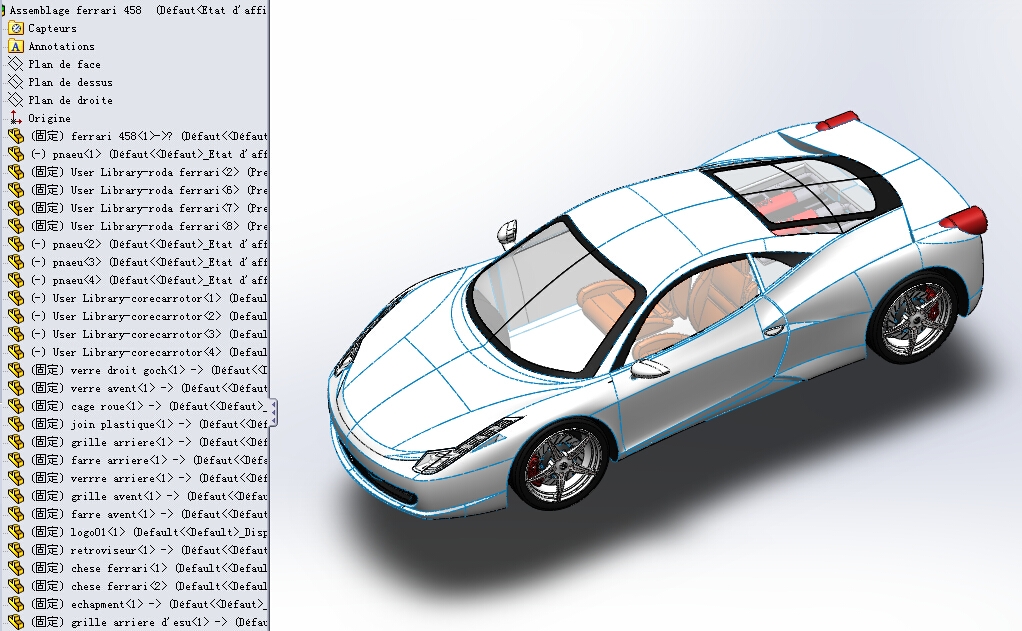Click the part icon of corecarrotor<1>

[16, 298]
